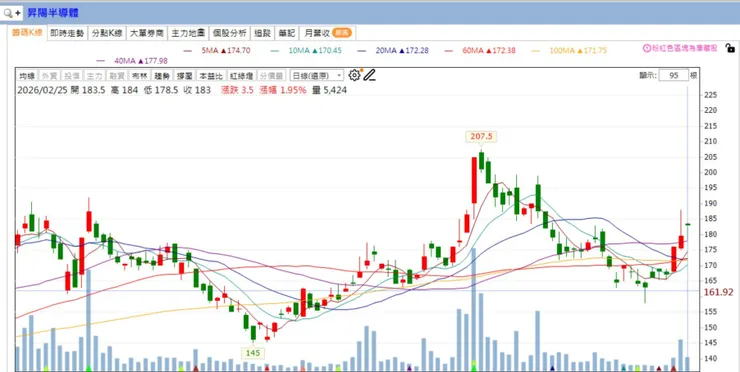740x372 pixels.
Task: Open the 大單券商 tab
Action: click(x=147, y=33)
